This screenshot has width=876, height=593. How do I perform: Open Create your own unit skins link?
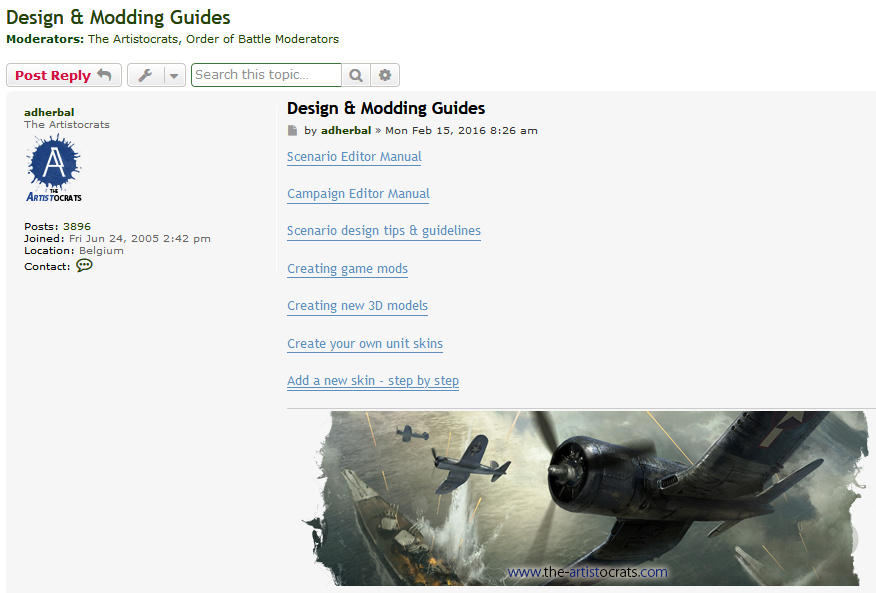click(x=365, y=344)
